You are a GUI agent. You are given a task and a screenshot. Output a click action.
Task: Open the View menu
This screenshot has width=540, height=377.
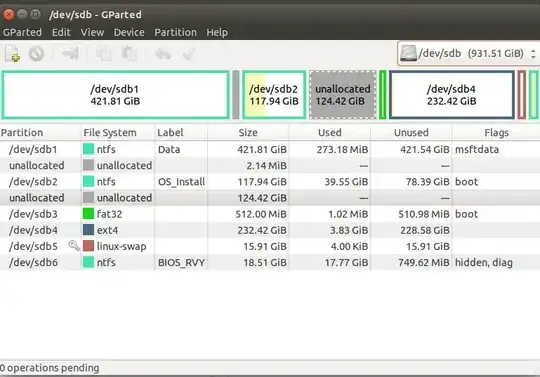tap(92, 32)
